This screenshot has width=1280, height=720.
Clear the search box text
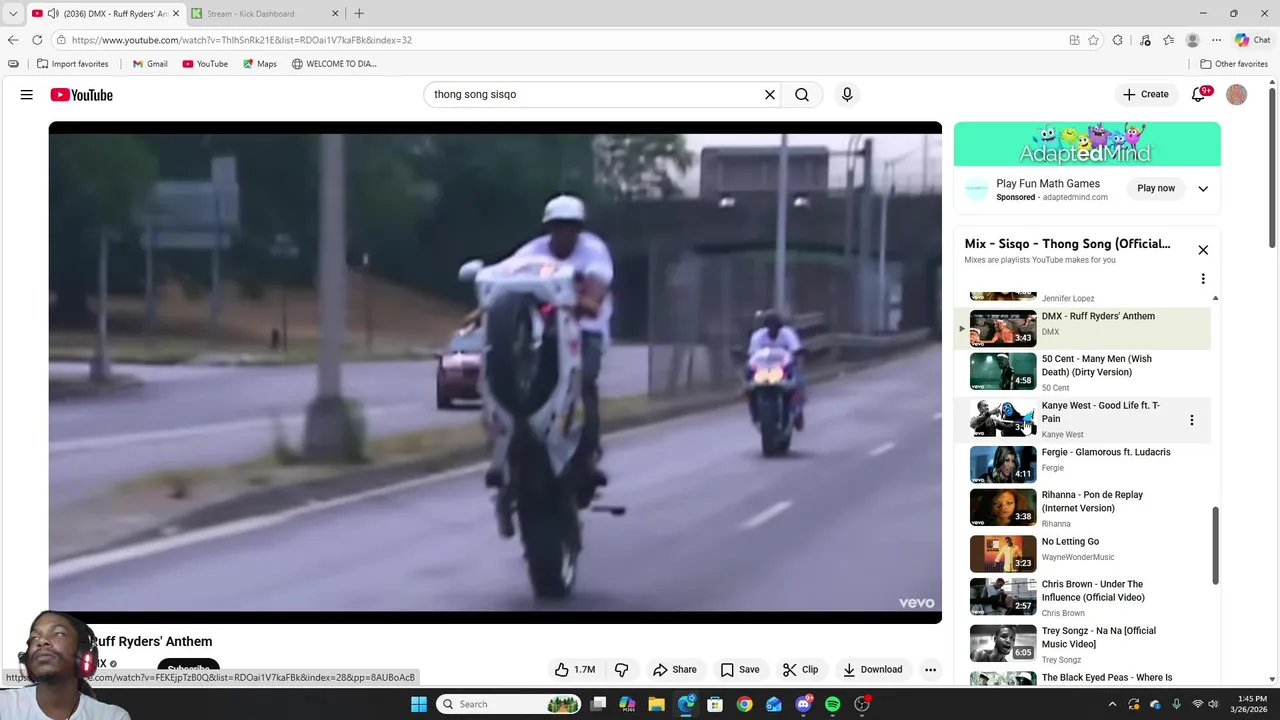point(770,95)
